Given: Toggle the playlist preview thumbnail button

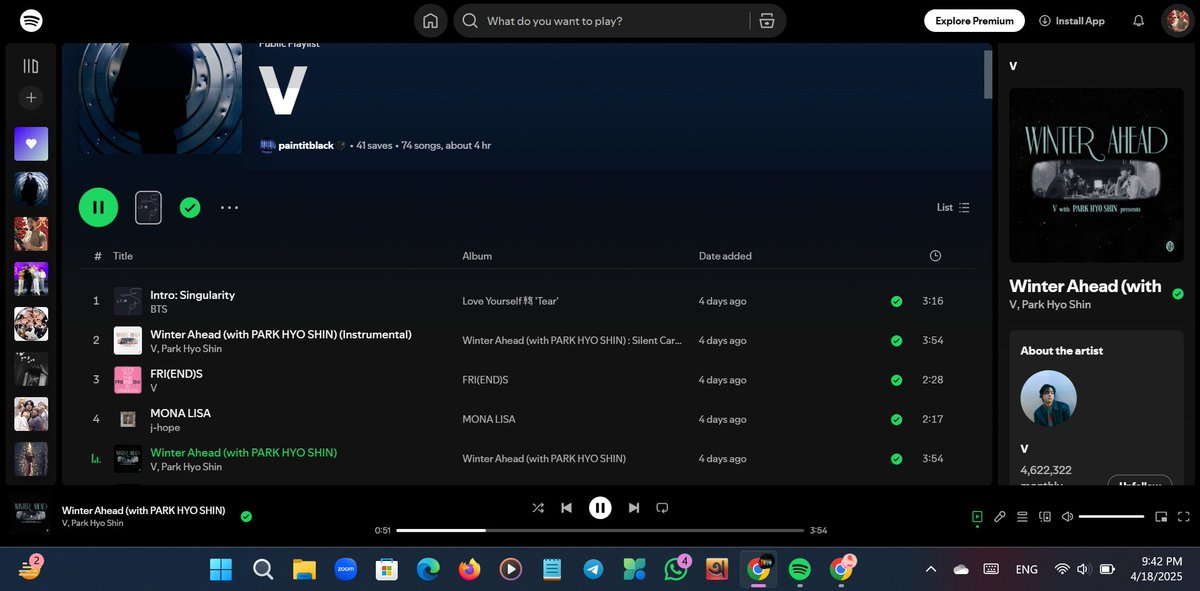Looking at the screenshot, I should [148, 207].
